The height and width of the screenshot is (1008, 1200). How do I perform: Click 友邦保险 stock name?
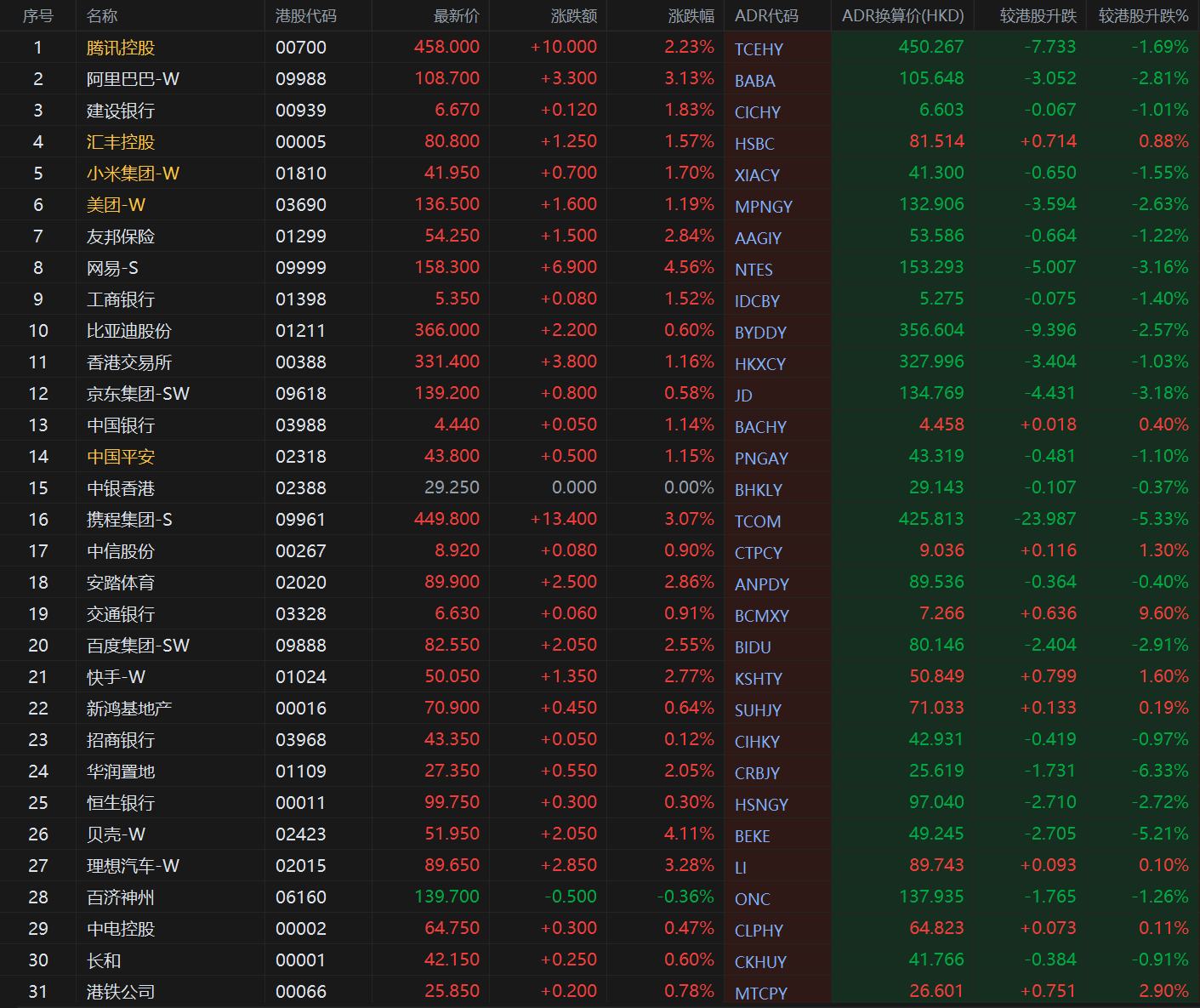121,236
